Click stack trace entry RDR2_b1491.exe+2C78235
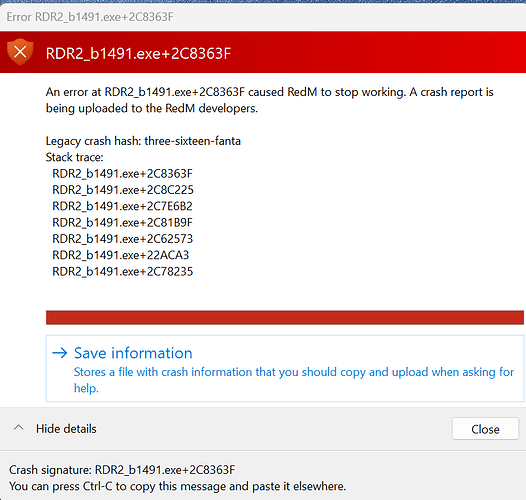This screenshot has width=526, height=500. [x=123, y=271]
